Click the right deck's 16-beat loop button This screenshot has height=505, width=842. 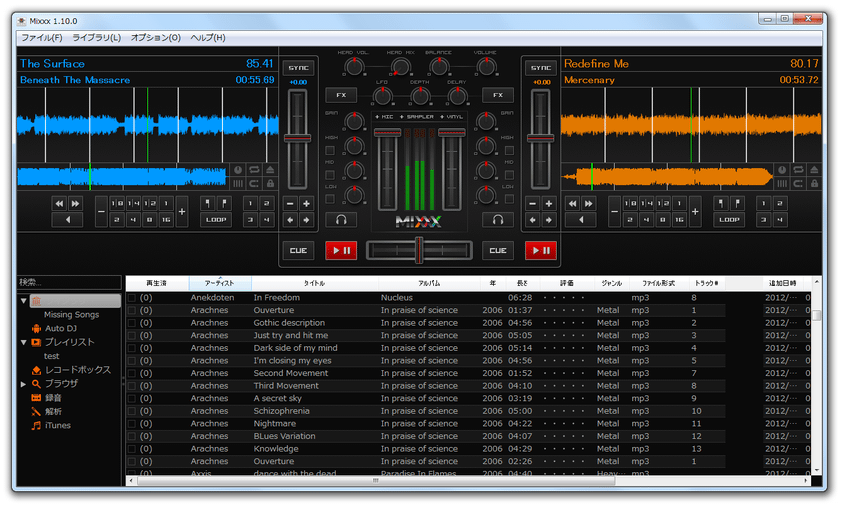[679, 220]
